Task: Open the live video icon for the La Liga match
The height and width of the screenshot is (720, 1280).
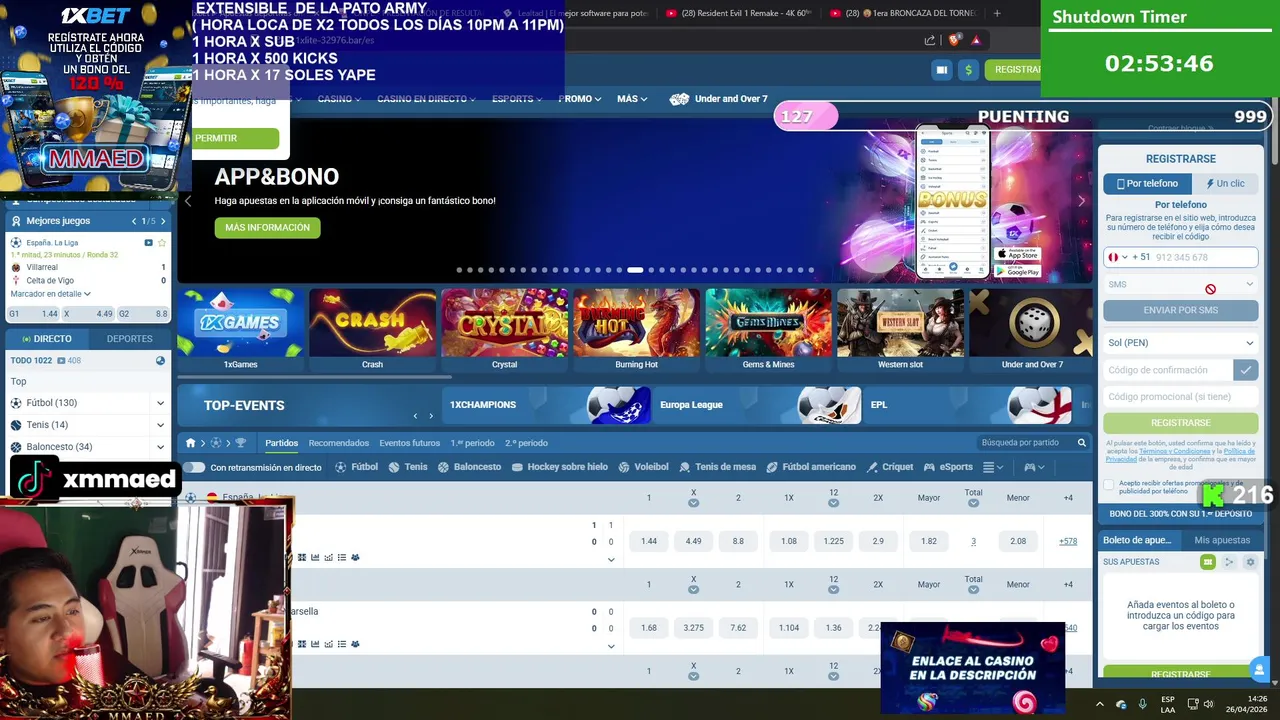Action: tap(149, 243)
